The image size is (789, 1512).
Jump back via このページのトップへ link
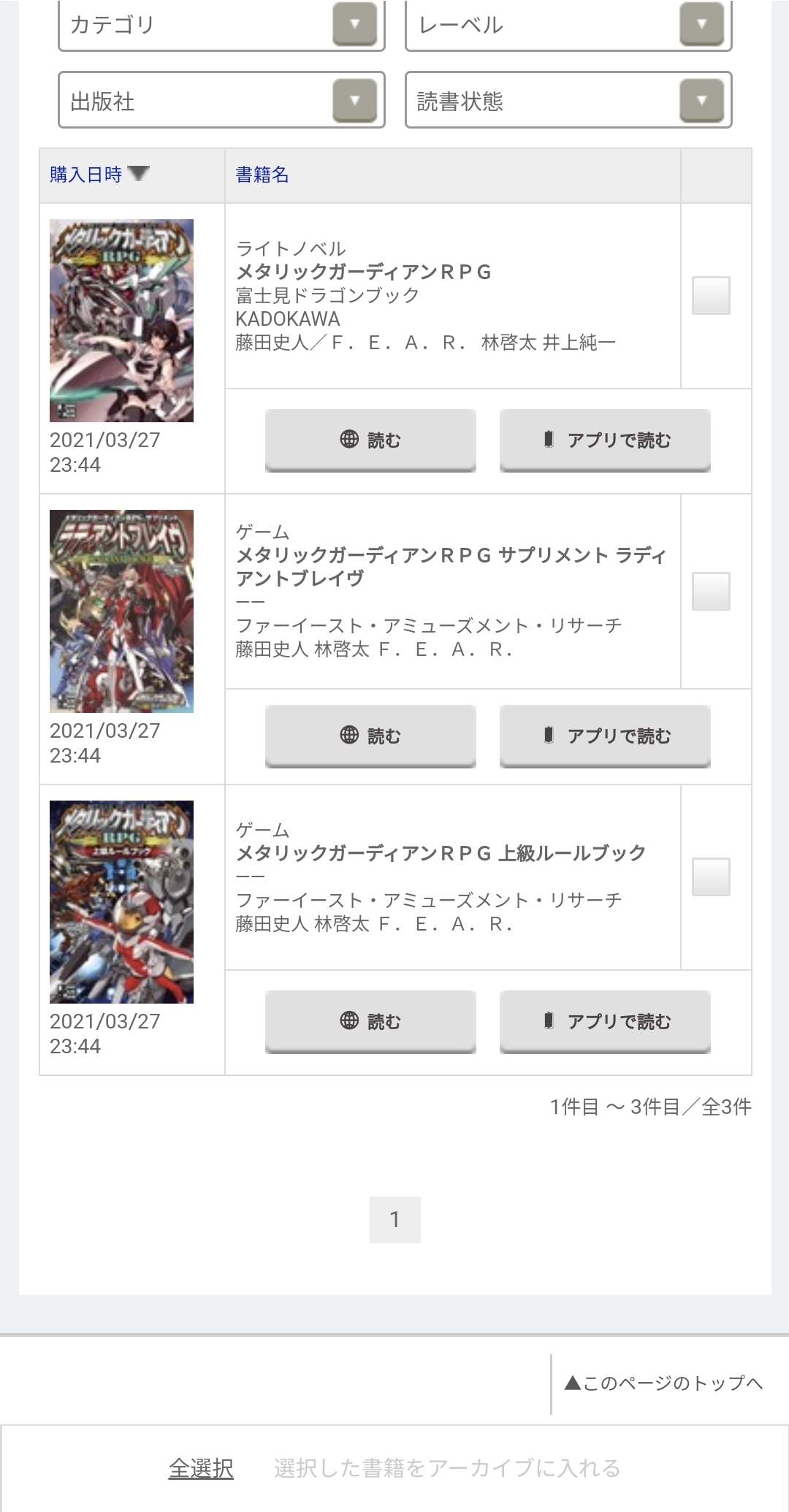(663, 1383)
